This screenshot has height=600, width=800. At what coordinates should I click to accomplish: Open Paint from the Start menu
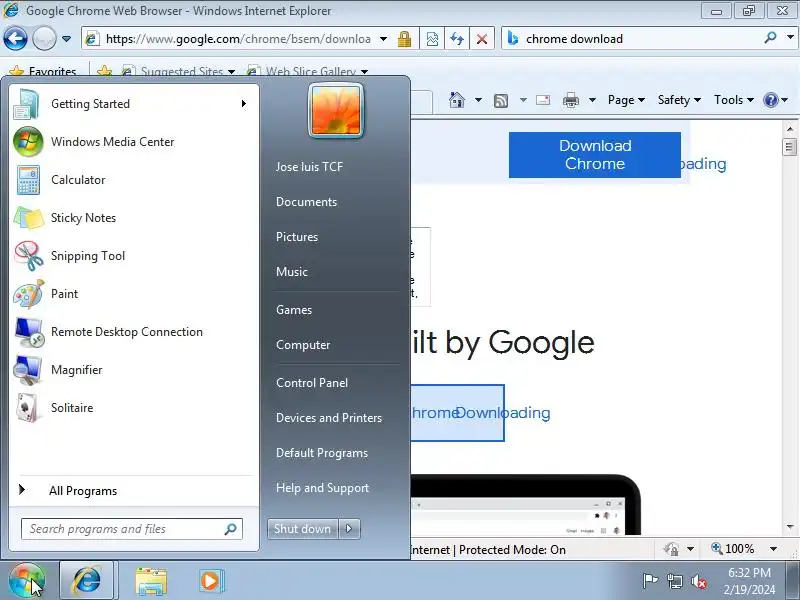[x=134, y=294]
